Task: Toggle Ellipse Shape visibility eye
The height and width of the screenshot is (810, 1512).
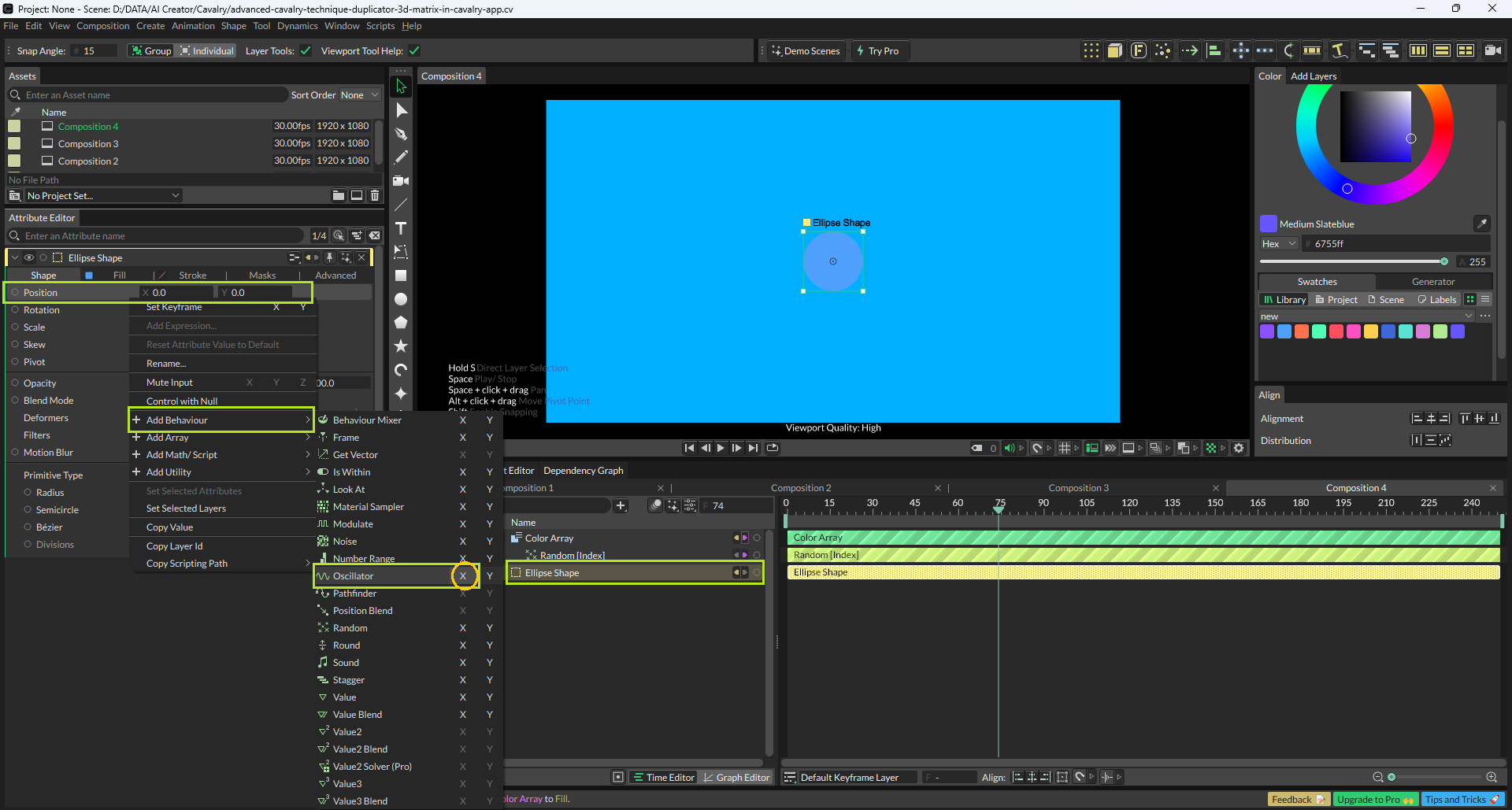Action: pyautogui.click(x=29, y=258)
